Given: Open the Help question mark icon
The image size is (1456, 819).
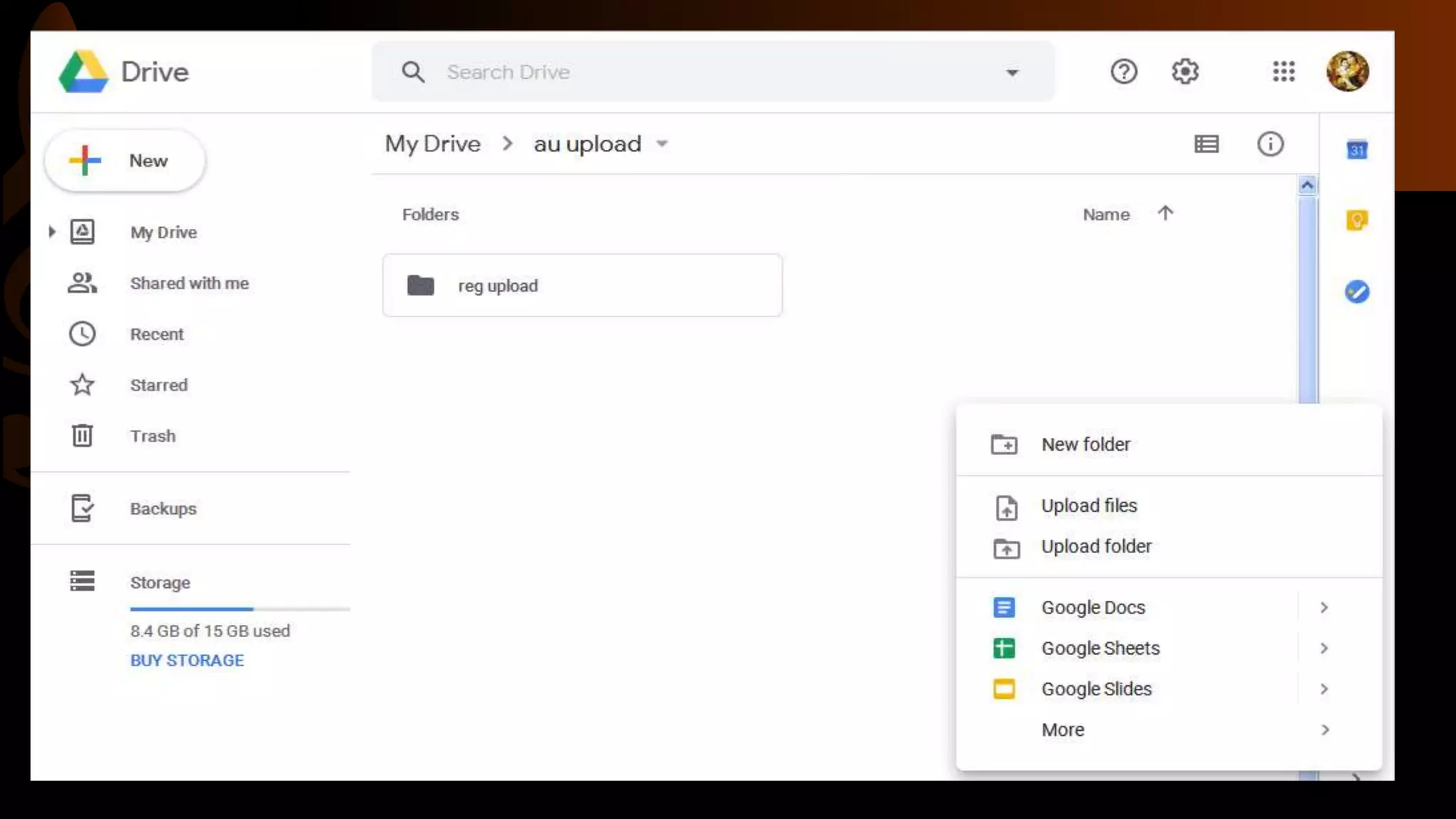Looking at the screenshot, I should (x=1123, y=72).
